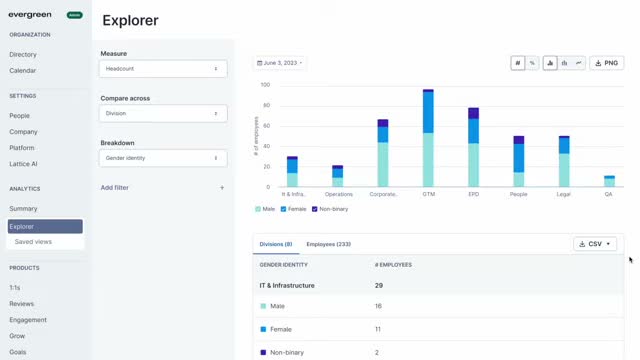Switch chart values to count (#) mode
Viewport: 640px width, 360px height.
click(518, 63)
